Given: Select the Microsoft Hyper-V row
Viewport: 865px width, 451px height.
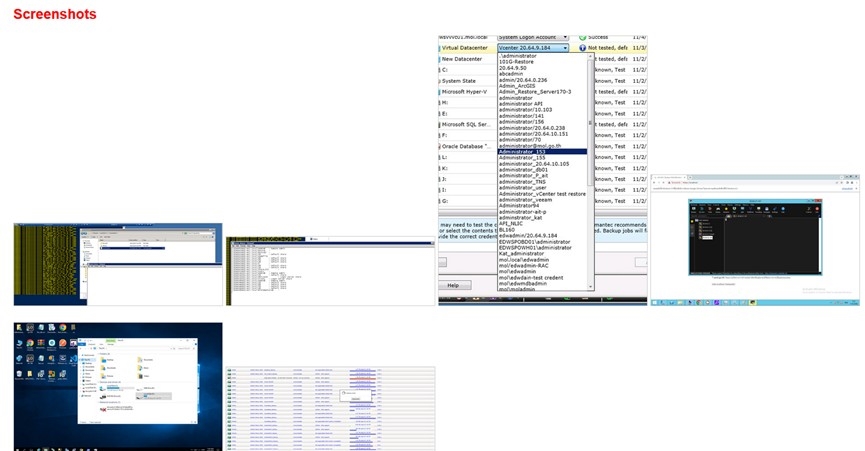Looking at the screenshot, I should [465, 92].
